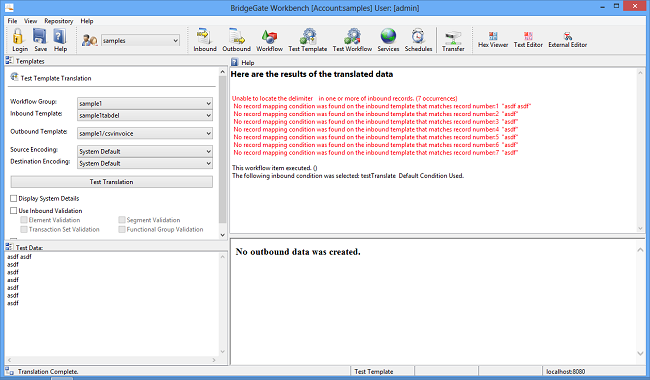This screenshot has height=380, width=650.
Task: Click the Test Template Translation icon
Action: tap(14, 77)
